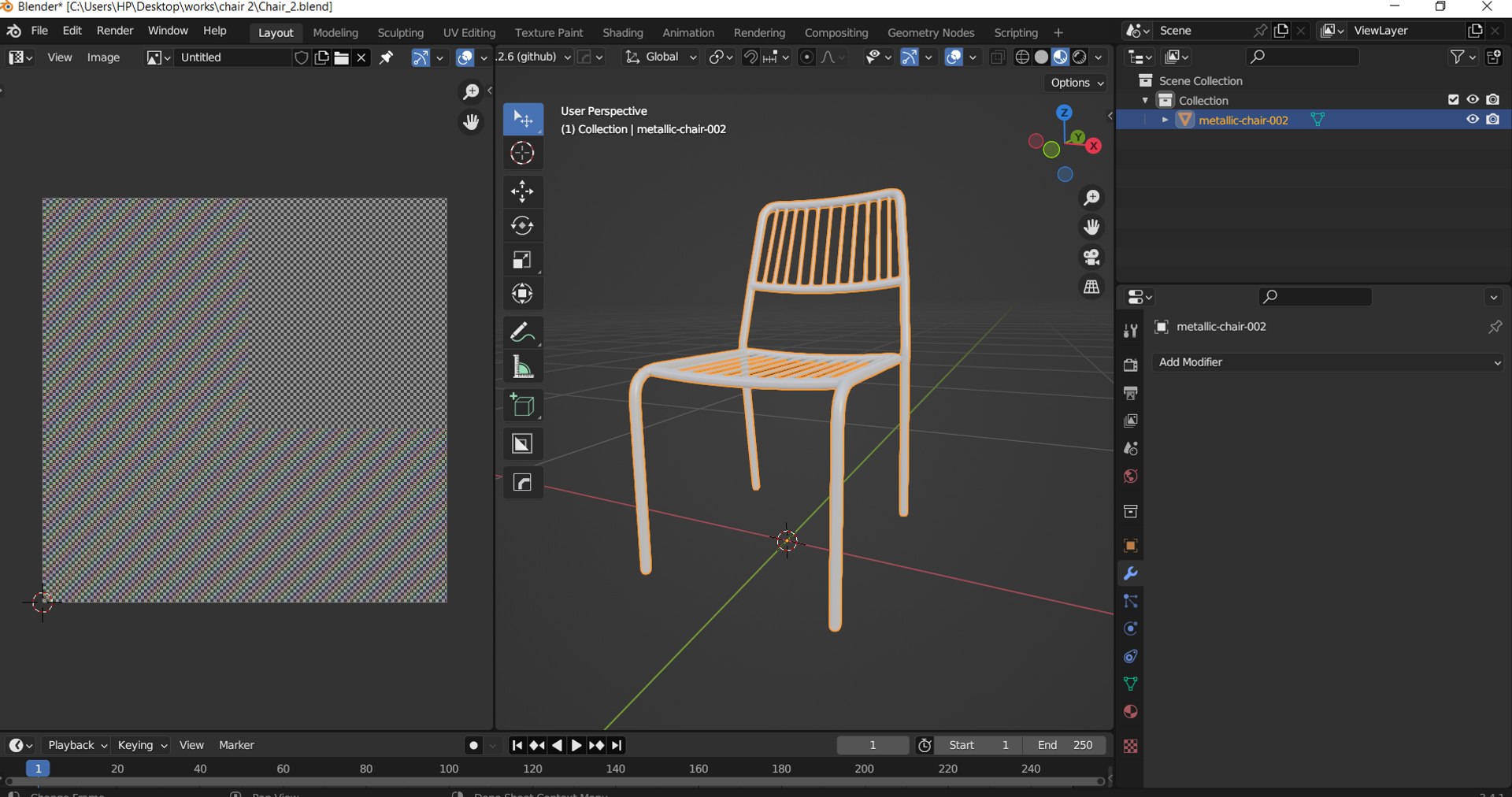Open the Tool properties tab

pyautogui.click(x=1130, y=331)
